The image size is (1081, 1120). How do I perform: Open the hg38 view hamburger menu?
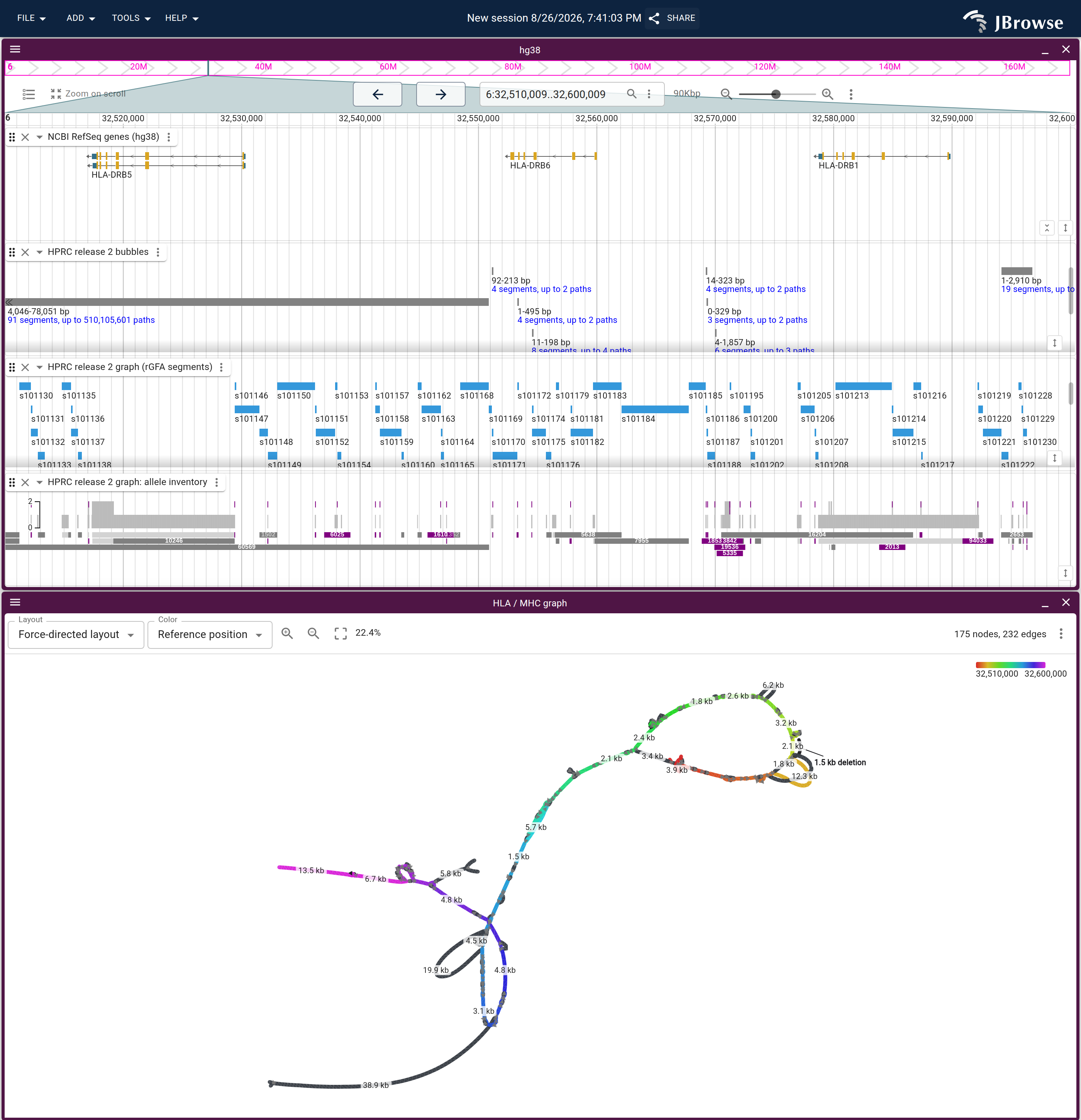coord(15,49)
